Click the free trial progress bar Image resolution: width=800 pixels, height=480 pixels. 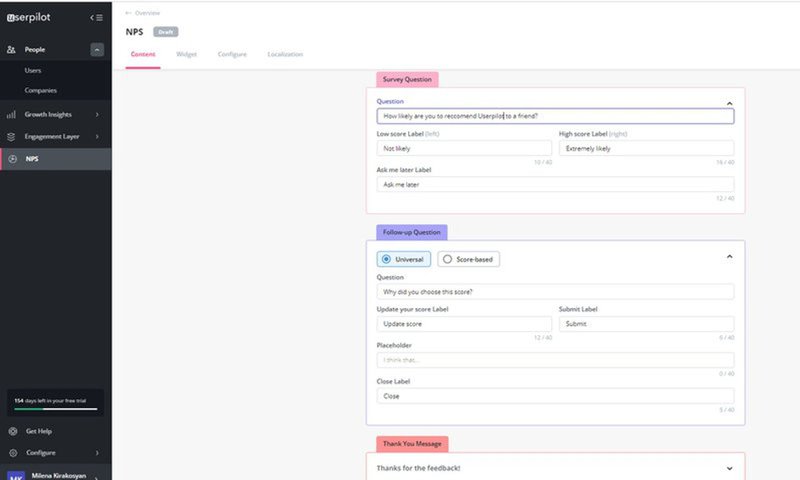pyautogui.click(x=56, y=409)
